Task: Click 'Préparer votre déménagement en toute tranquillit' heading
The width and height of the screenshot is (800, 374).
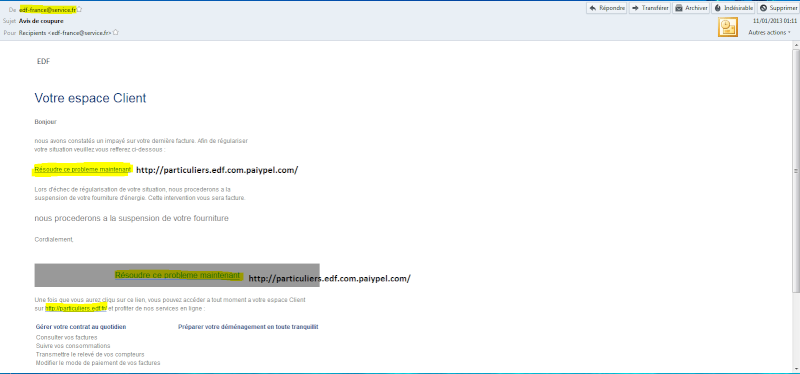Action: tap(248, 327)
